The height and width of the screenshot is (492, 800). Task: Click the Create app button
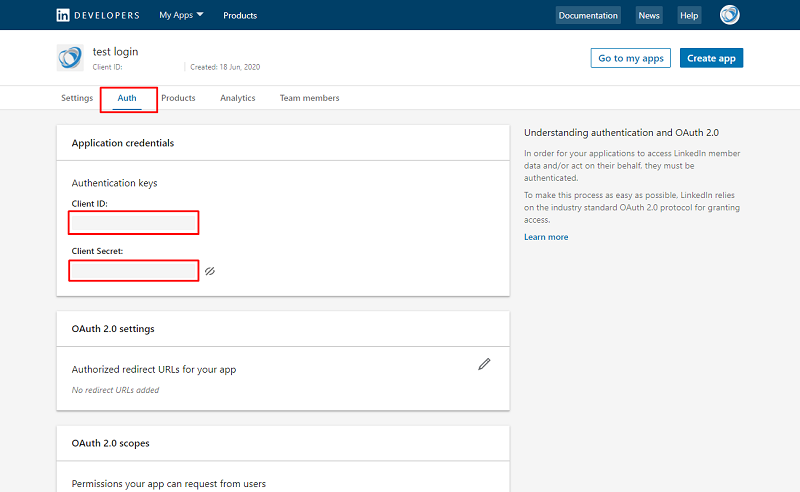coord(711,58)
